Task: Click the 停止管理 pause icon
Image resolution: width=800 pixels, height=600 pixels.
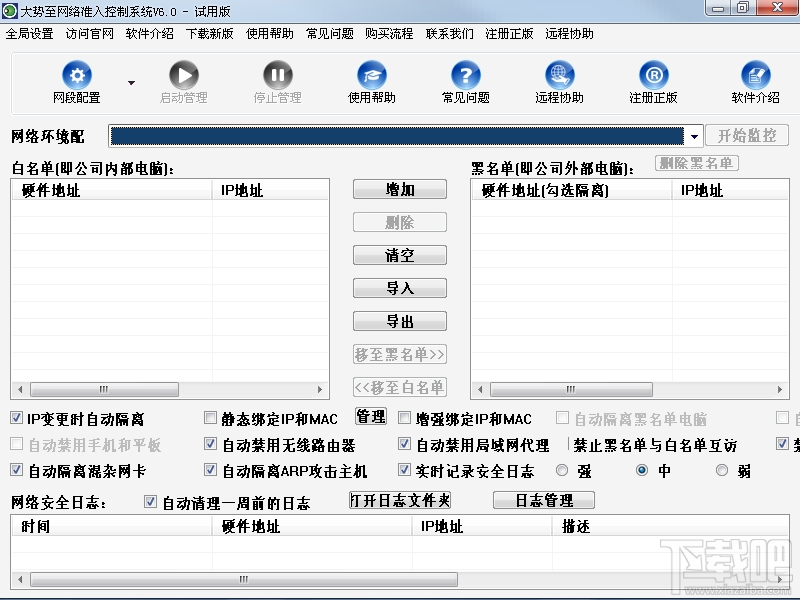Action: 278,75
